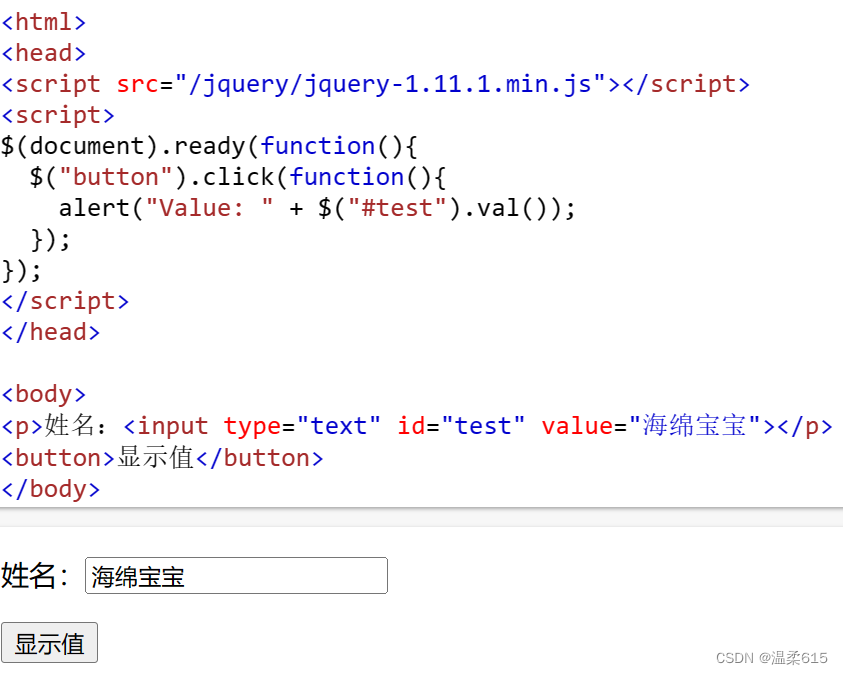The image size is (843, 675).
Task: Click the </head> closing tag
Action: tap(50, 332)
